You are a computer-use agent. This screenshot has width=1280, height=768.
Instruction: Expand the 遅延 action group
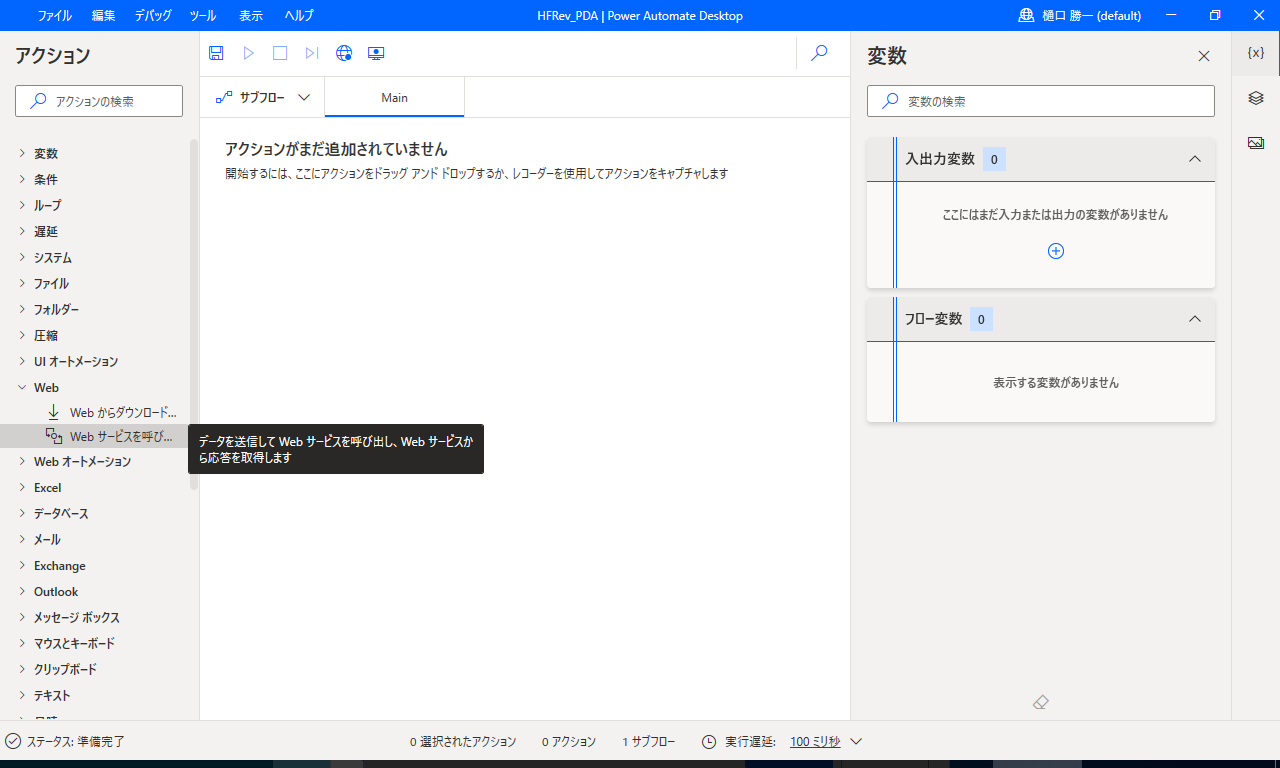tap(23, 231)
